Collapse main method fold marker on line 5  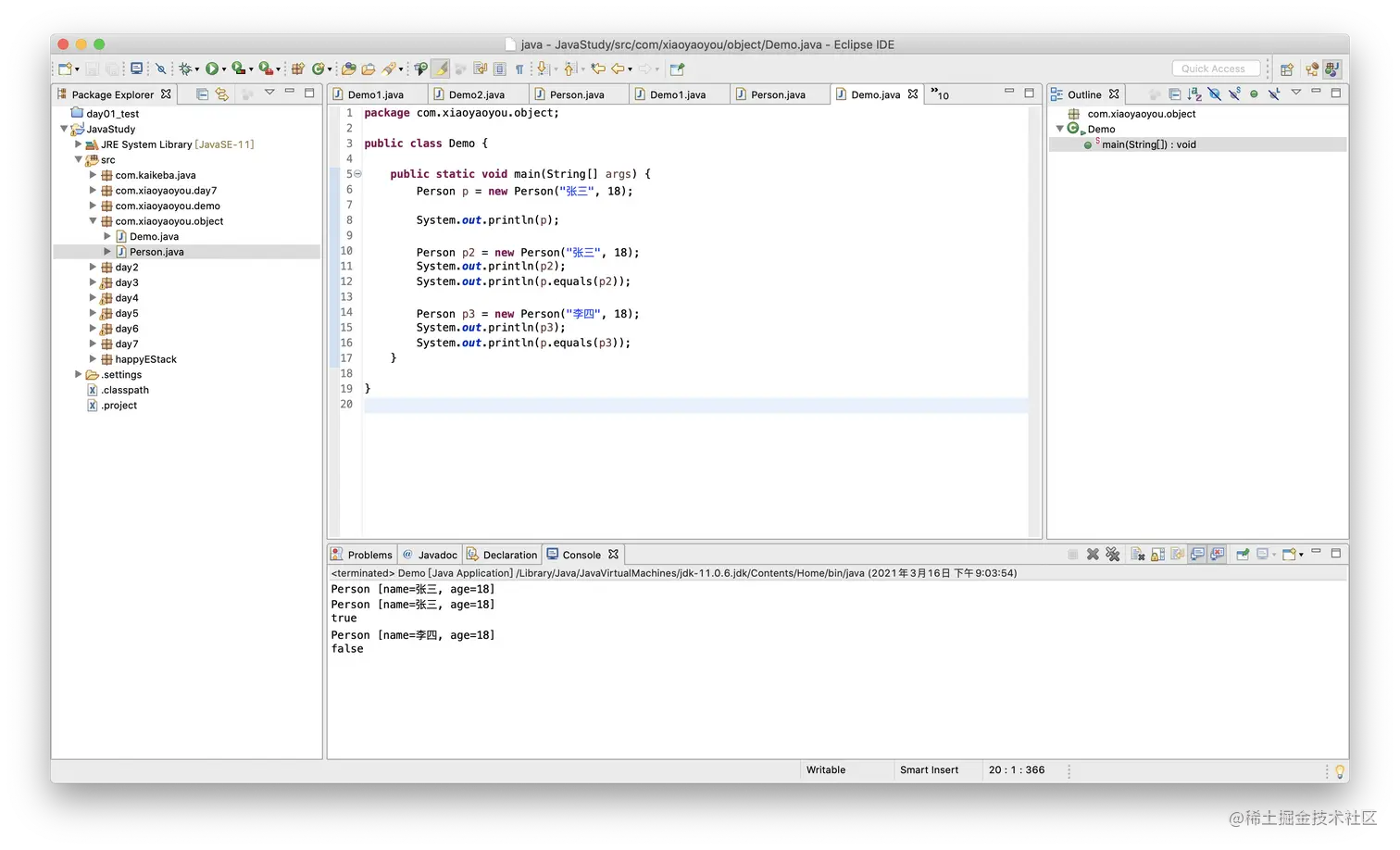(x=357, y=173)
